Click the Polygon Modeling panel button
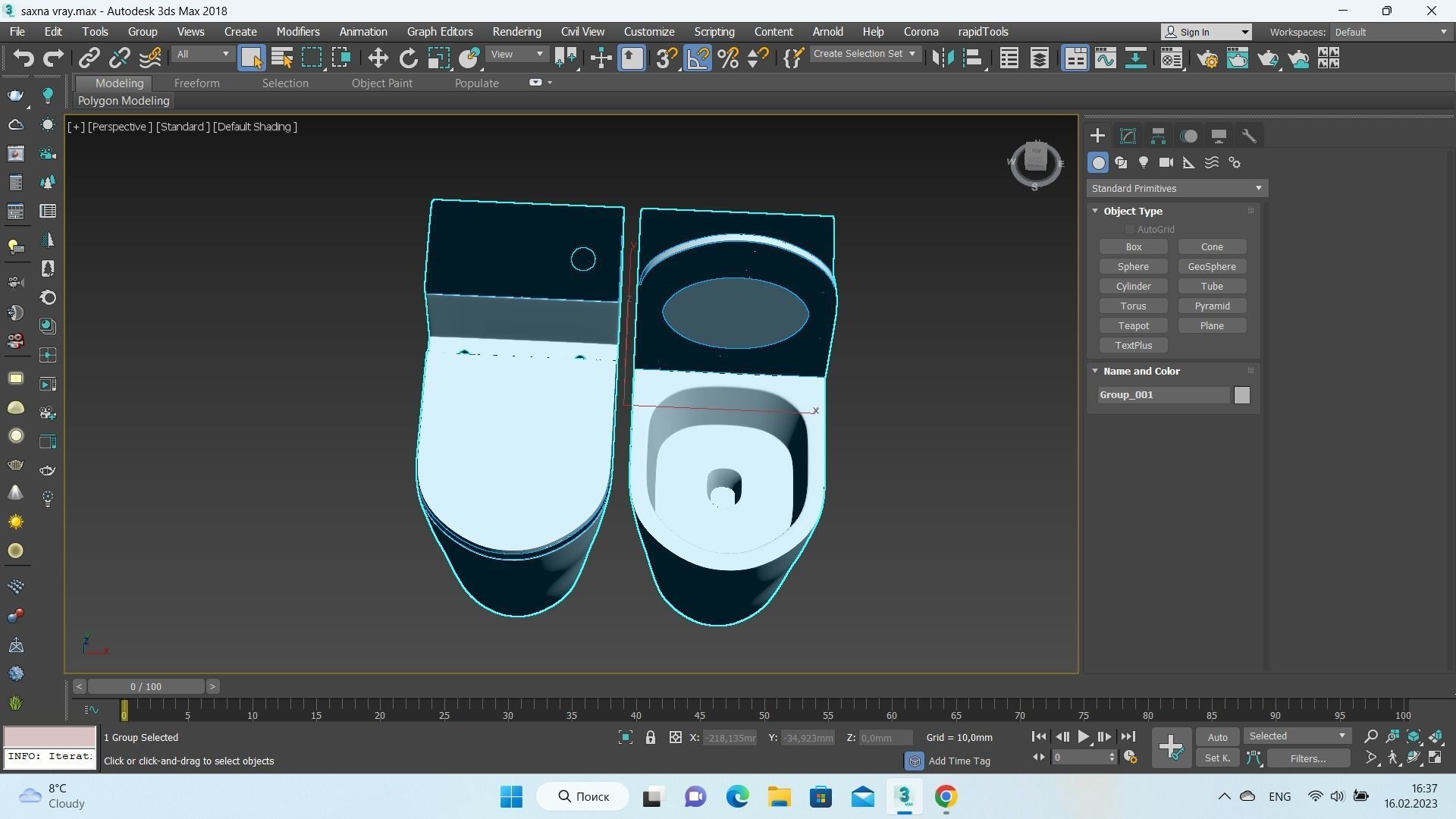 (124, 101)
